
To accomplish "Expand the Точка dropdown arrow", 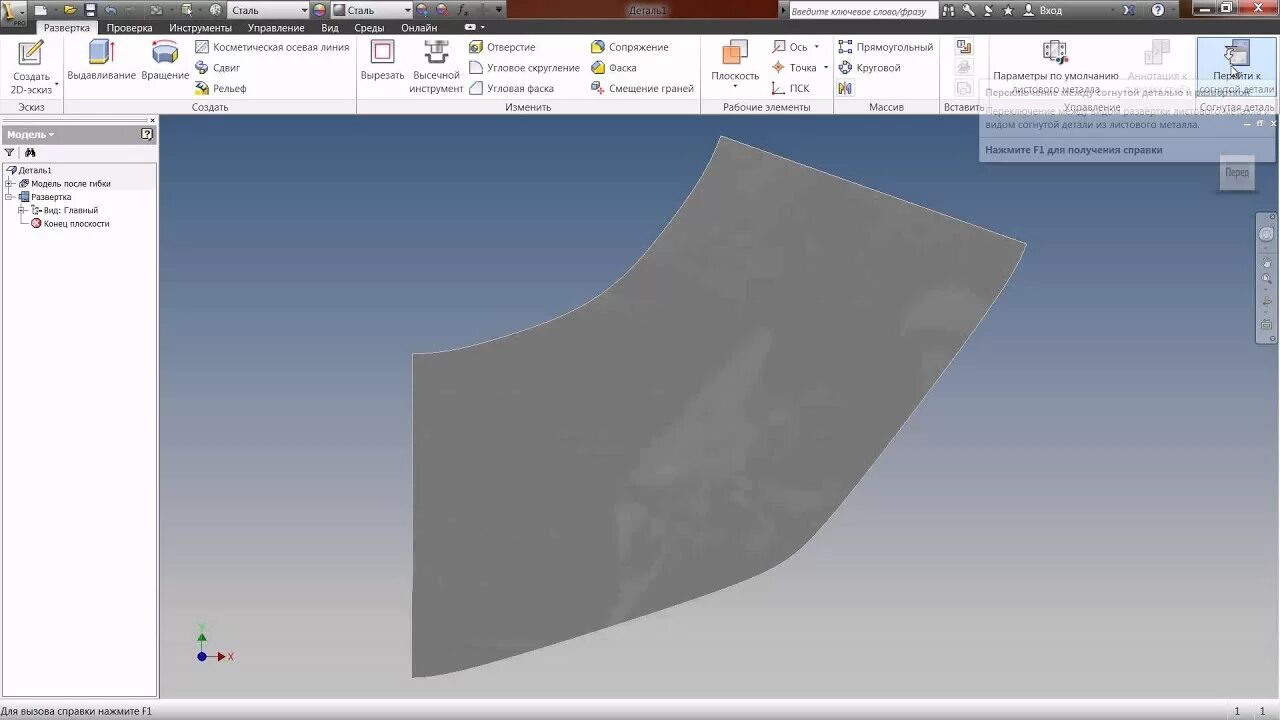I will 825,68.
